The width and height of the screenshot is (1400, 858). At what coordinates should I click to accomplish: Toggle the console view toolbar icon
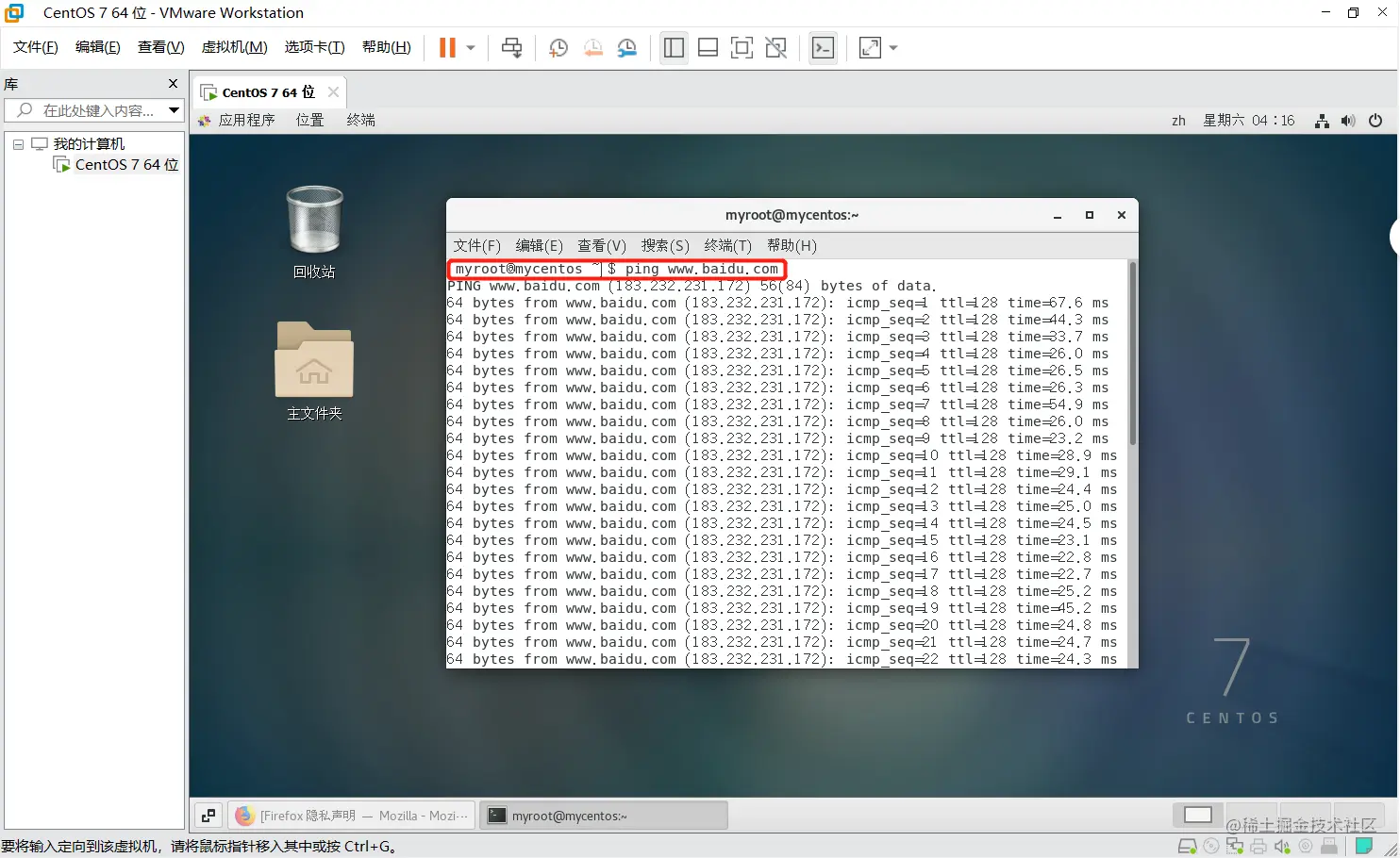(x=823, y=48)
